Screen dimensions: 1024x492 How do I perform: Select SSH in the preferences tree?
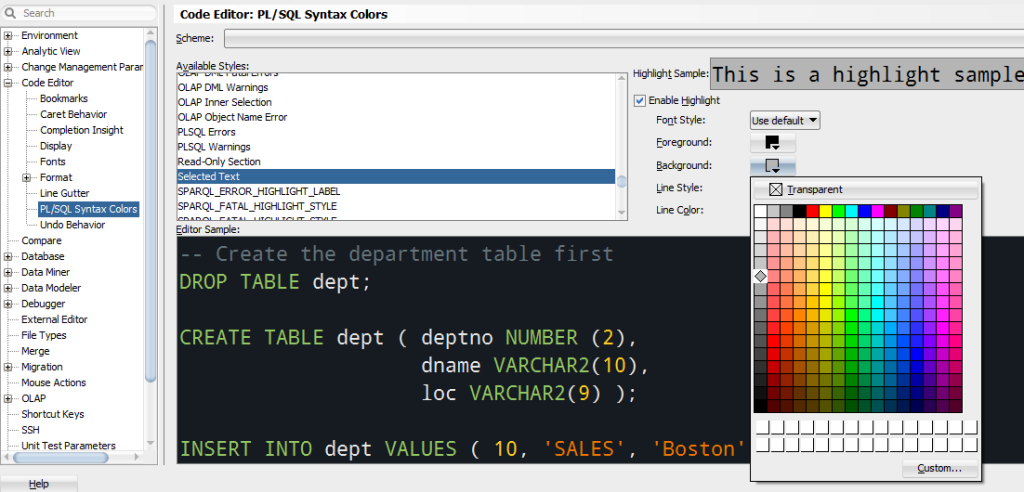tap(30, 430)
